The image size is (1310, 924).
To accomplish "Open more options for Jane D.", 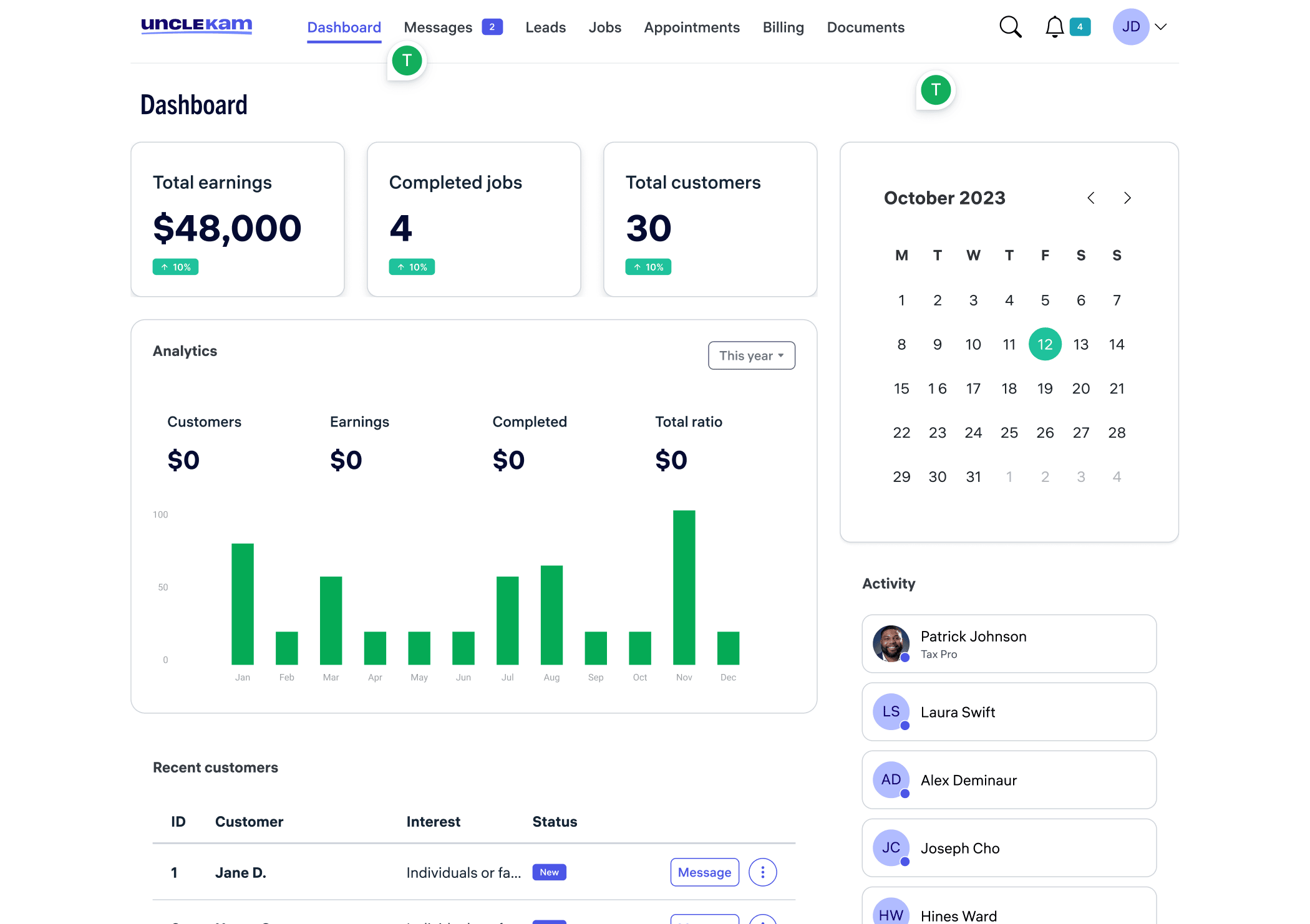I will point(762,872).
